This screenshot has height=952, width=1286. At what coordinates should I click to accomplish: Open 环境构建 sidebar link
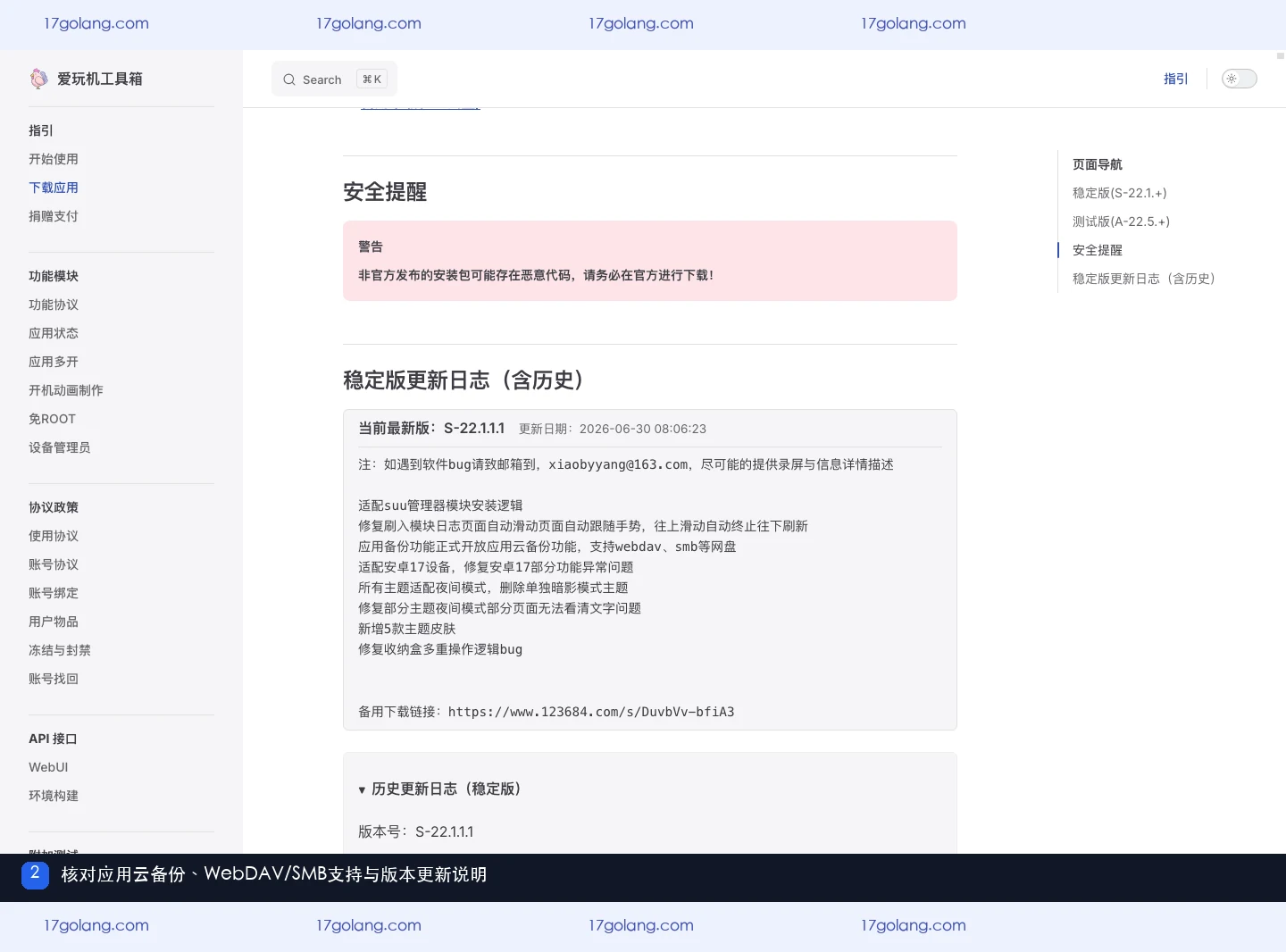(x=54, y=796)
